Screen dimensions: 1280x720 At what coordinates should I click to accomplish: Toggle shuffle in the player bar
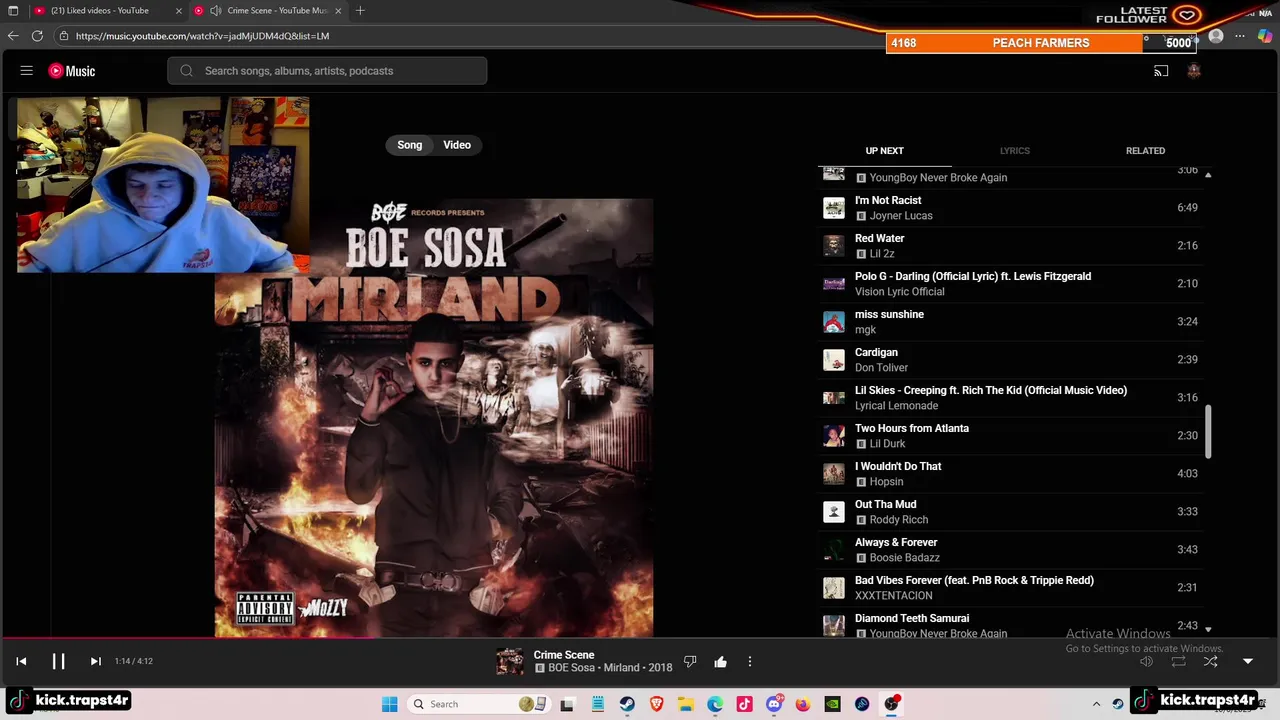[x=1210, y=661]
